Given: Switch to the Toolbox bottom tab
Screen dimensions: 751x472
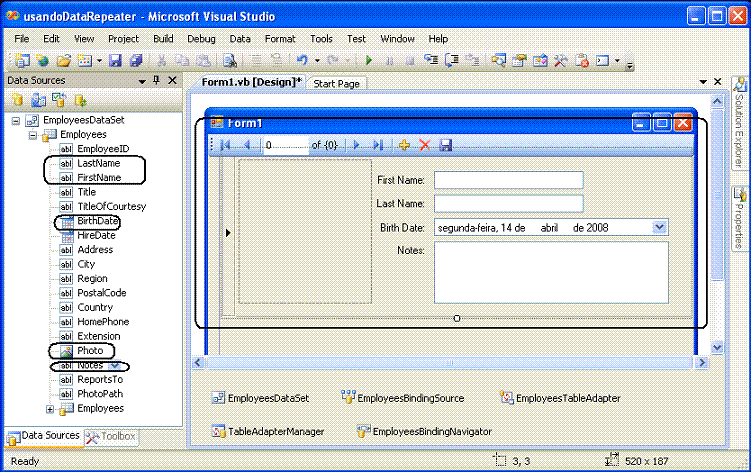Looking at the screenshot, I should (x=112, y=437).
